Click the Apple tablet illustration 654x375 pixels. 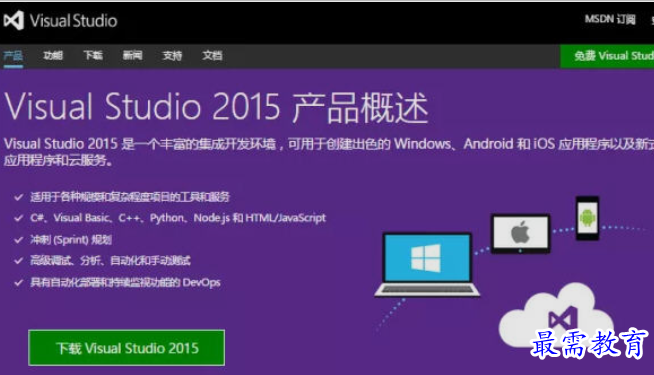[x=521, y=234]
